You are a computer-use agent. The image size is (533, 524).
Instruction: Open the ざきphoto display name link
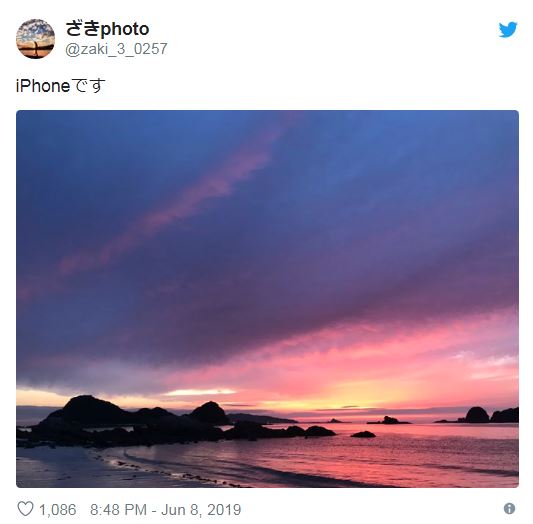pos(107,29)
